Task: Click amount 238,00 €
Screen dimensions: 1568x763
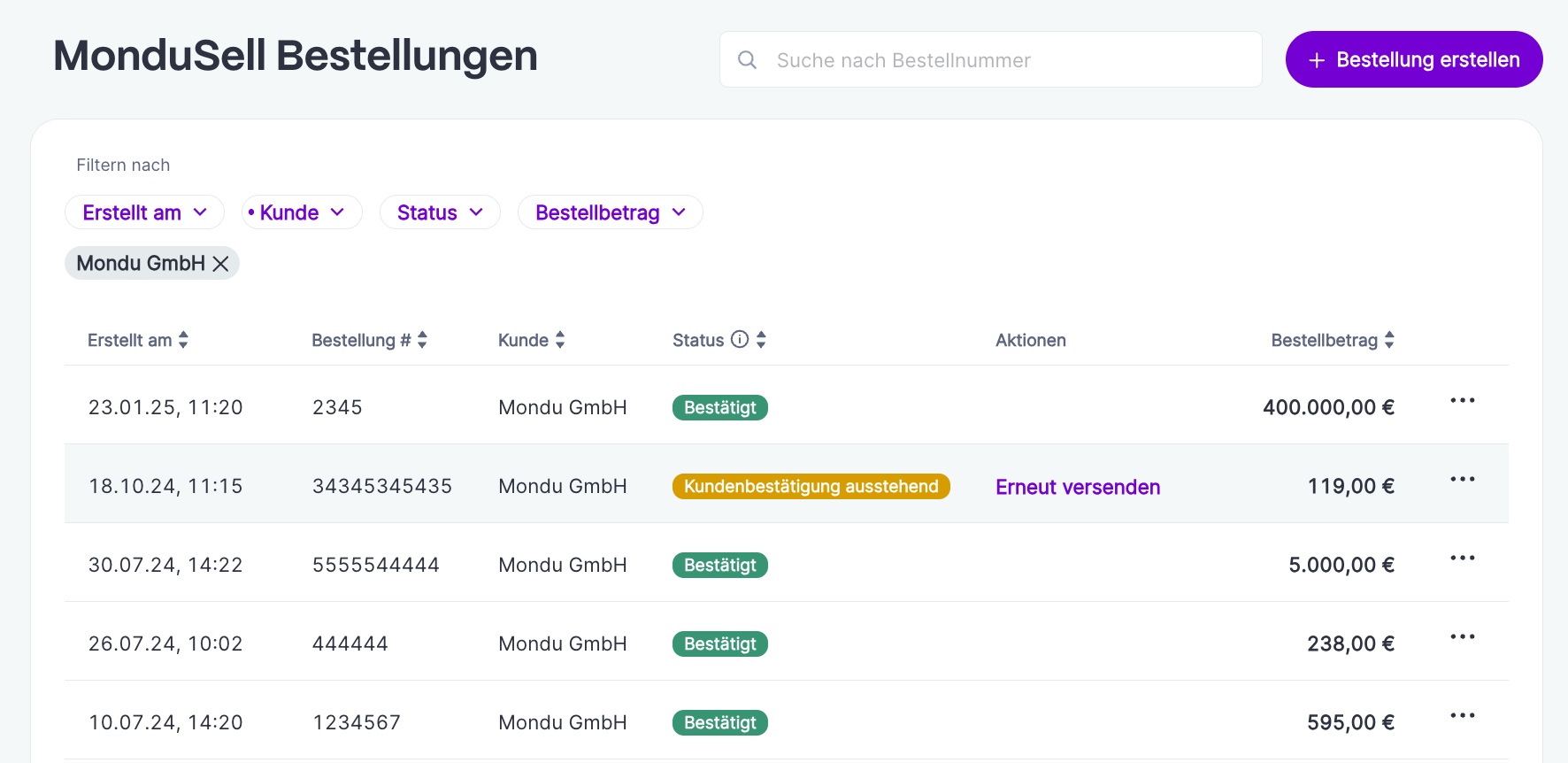Action: point(1351,644)
